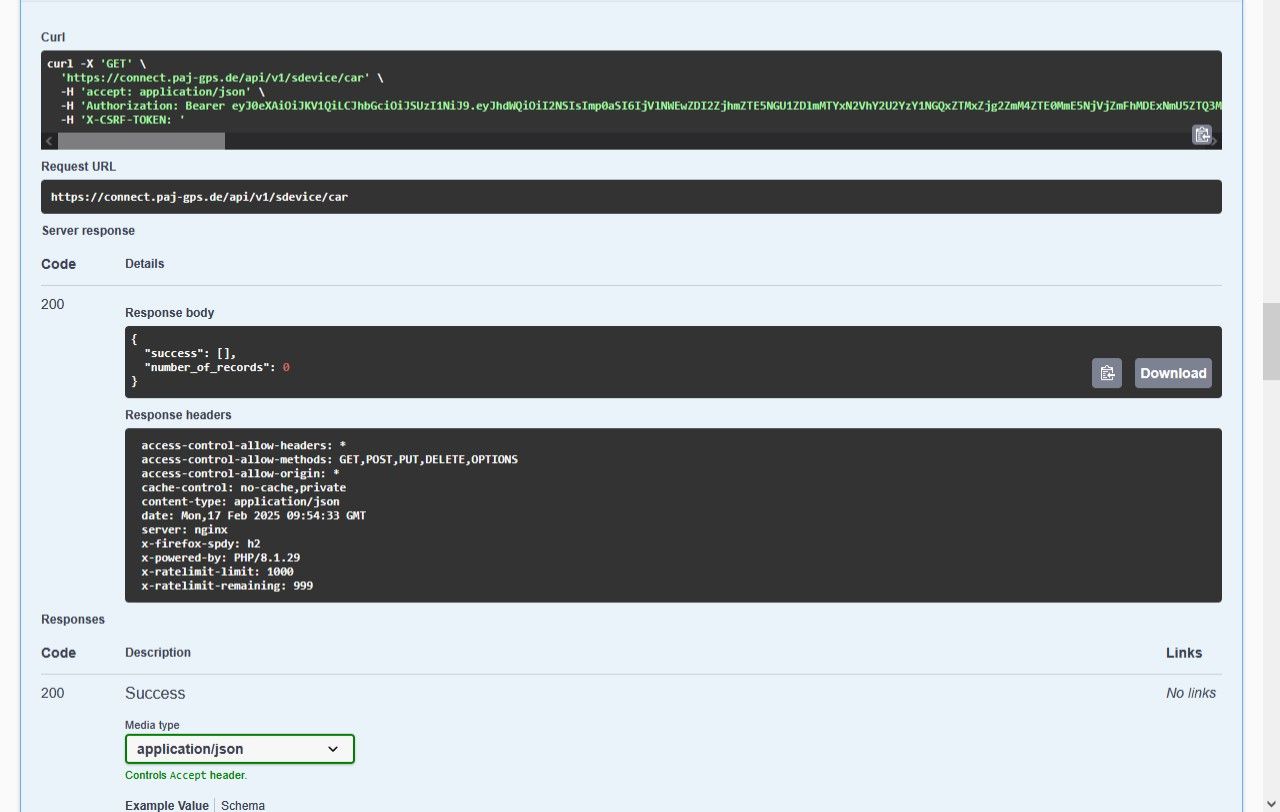
Task: Click the server: nginx header line
Action: pyautogui.click(x=184, y=530)
